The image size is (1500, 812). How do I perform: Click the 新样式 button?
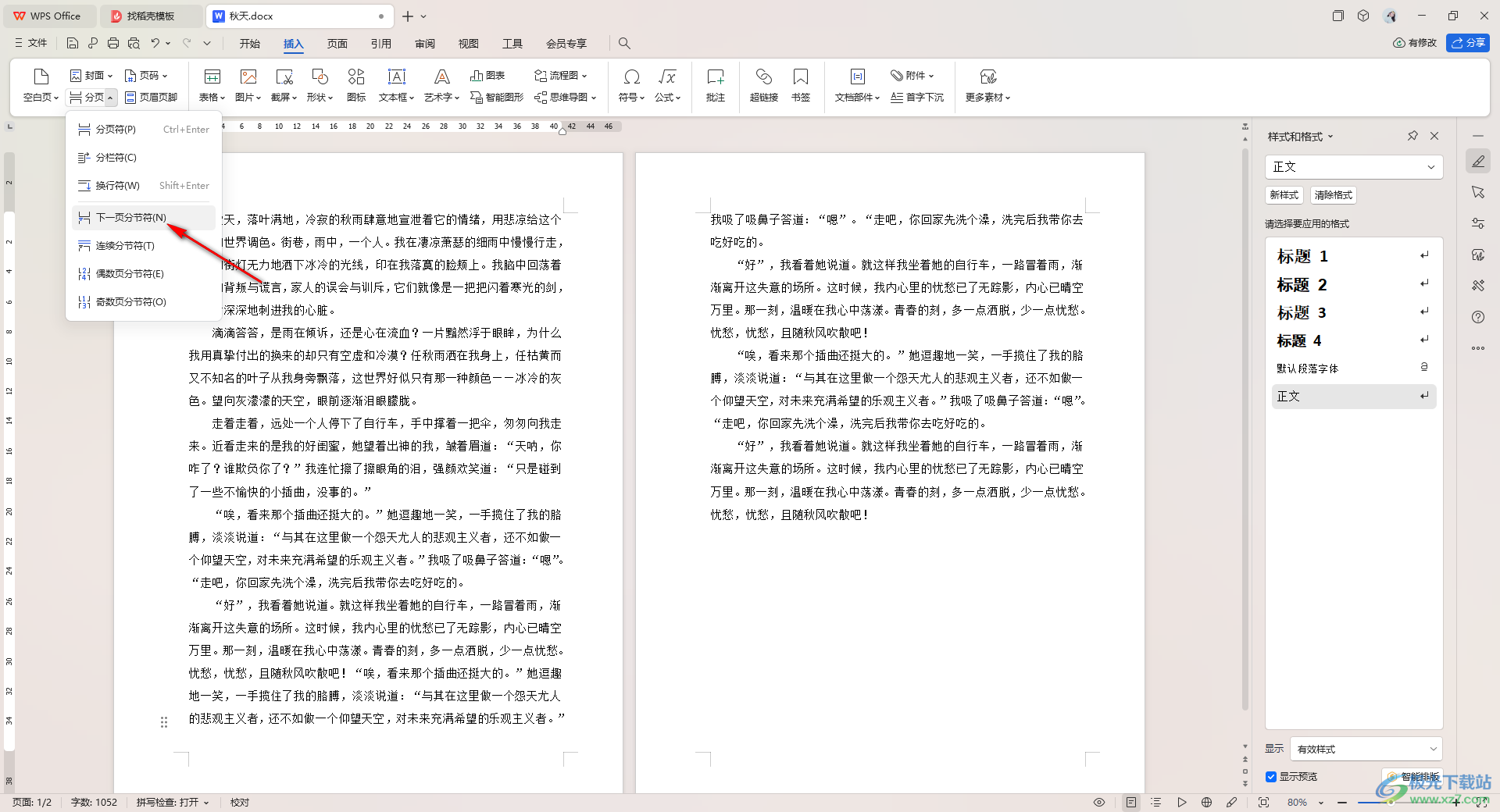point(1284,195)
